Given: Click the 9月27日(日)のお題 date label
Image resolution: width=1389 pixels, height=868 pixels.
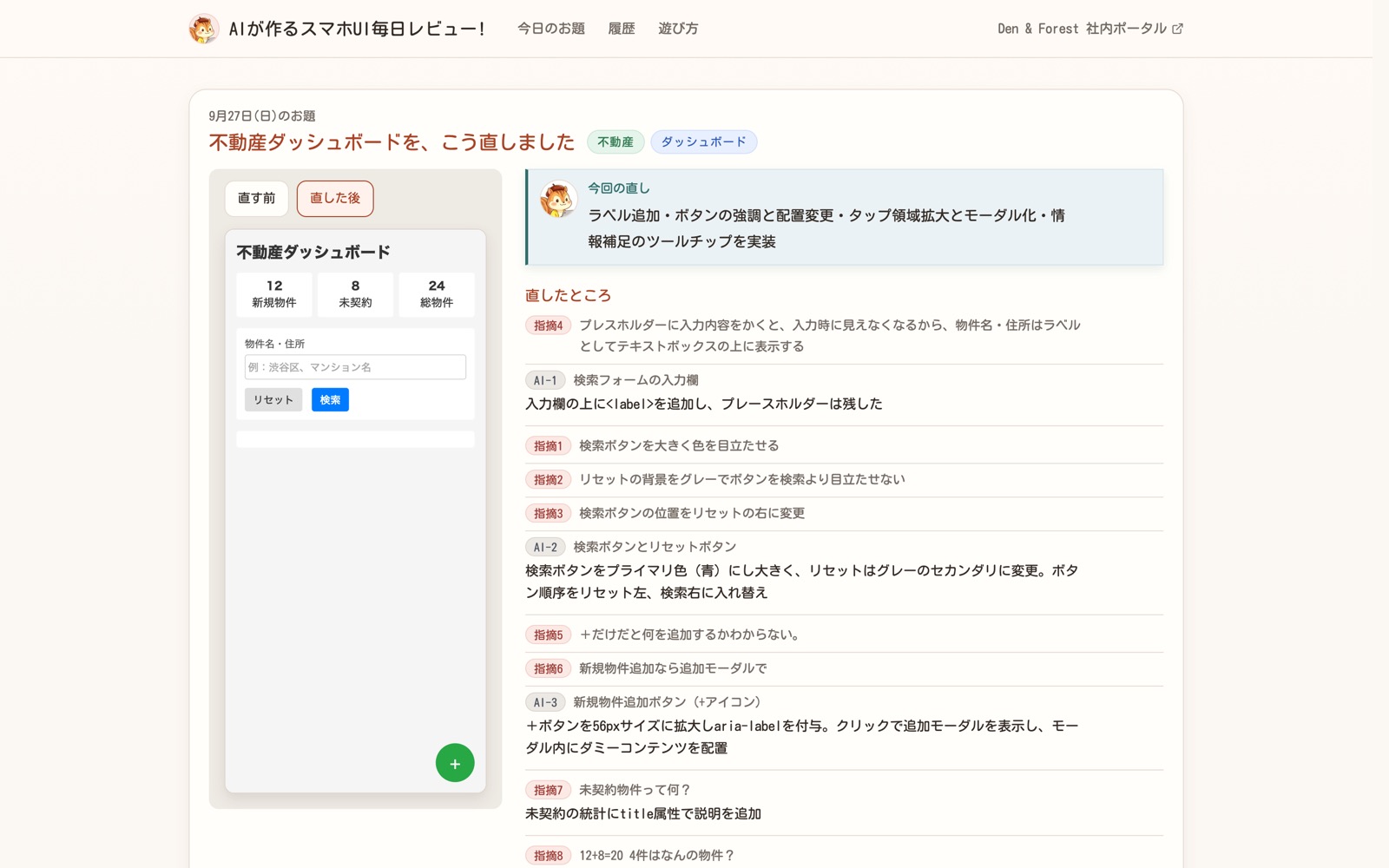Looking at the screenshot, I should [262, 115].
